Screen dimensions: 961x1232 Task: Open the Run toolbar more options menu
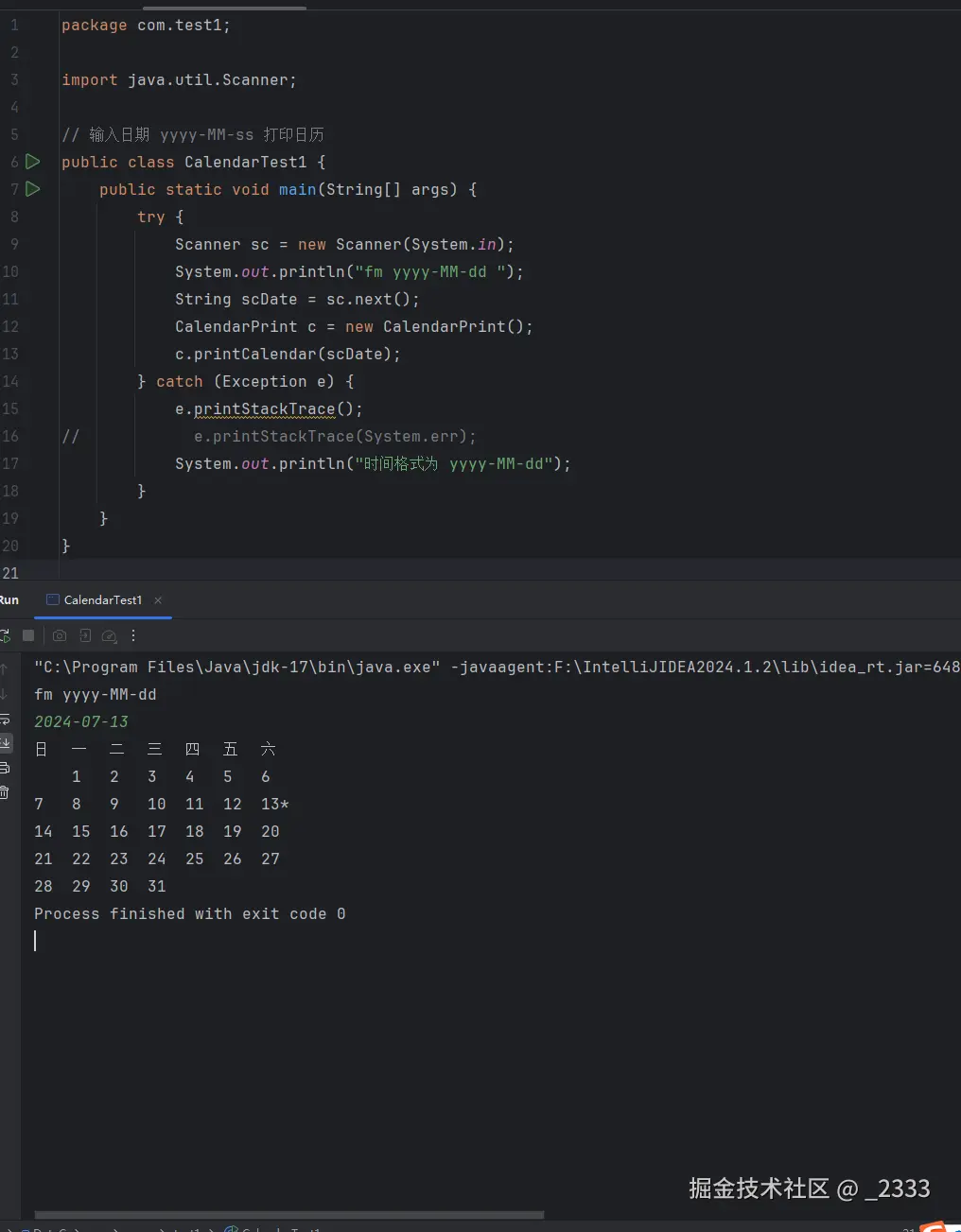point(133,635)
